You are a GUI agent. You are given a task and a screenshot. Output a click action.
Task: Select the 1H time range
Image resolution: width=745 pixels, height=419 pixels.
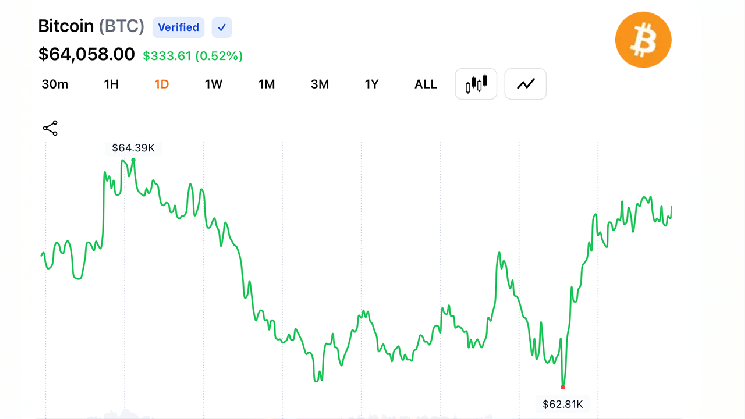click(111, 85)
